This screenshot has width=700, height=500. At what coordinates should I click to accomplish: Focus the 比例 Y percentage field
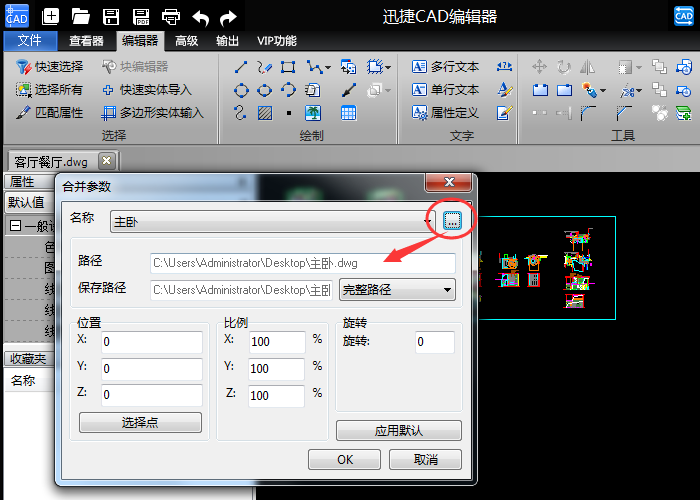pos(277,369)
